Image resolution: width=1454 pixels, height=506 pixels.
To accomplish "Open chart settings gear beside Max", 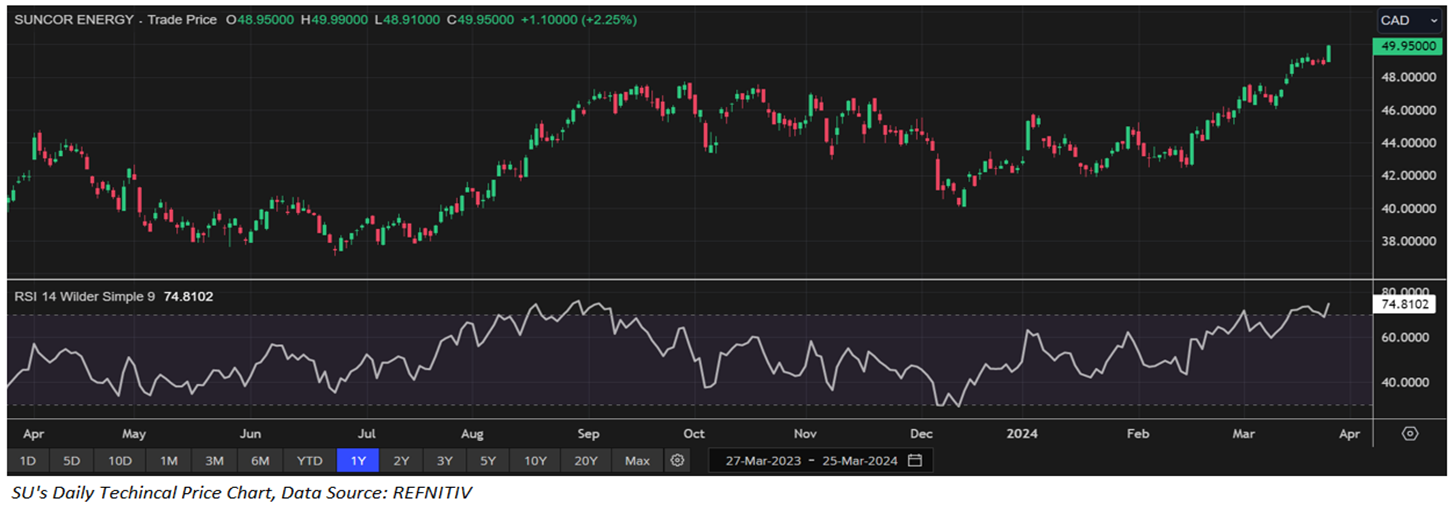I will (678, 461).
